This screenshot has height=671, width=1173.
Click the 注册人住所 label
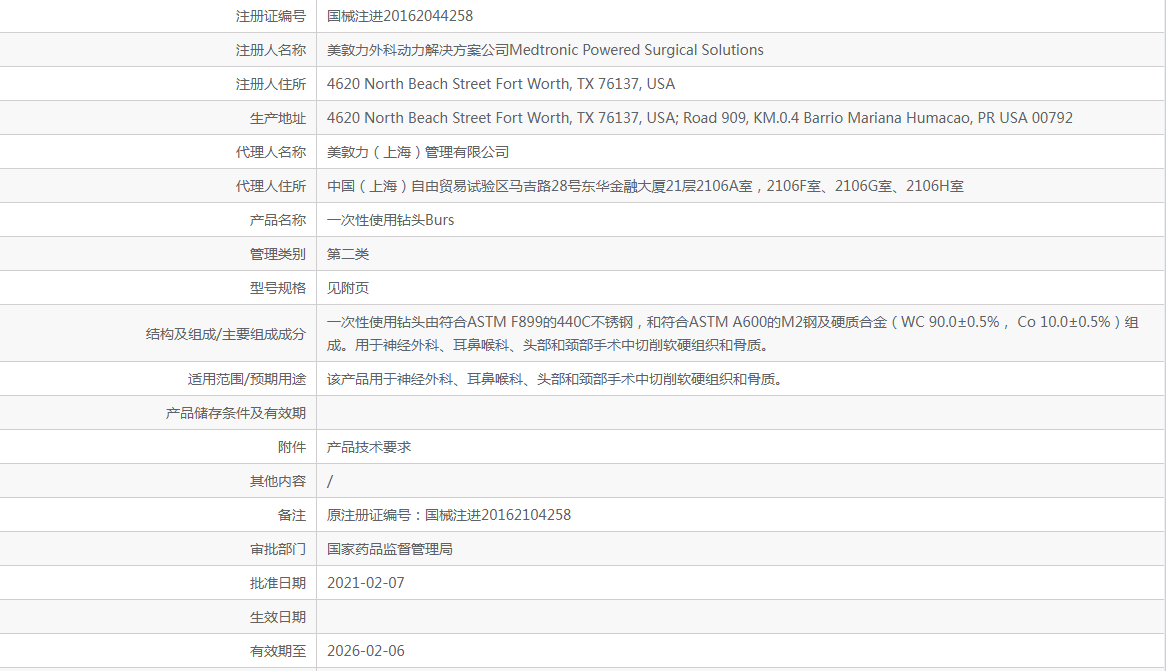coord(271,84)
